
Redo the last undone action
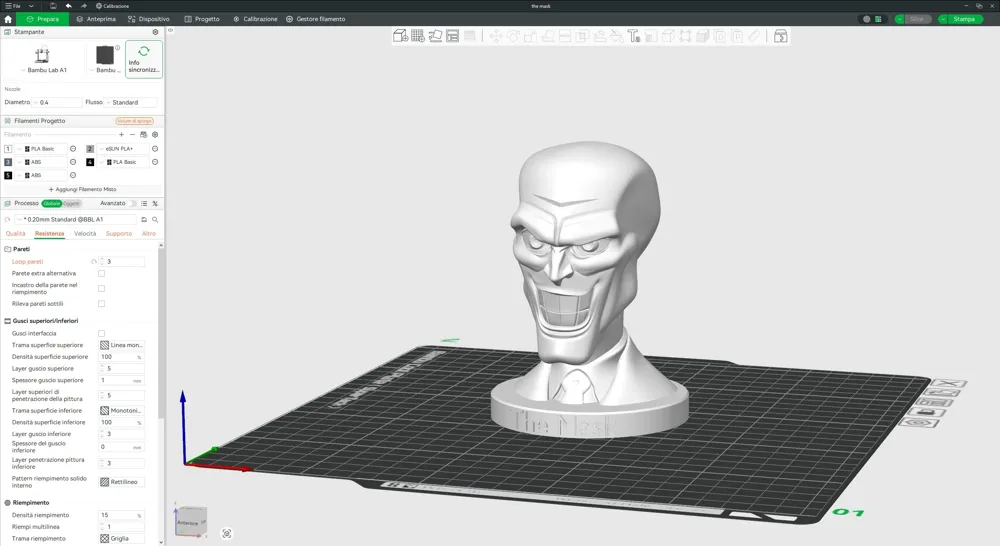tap(84, 6)
